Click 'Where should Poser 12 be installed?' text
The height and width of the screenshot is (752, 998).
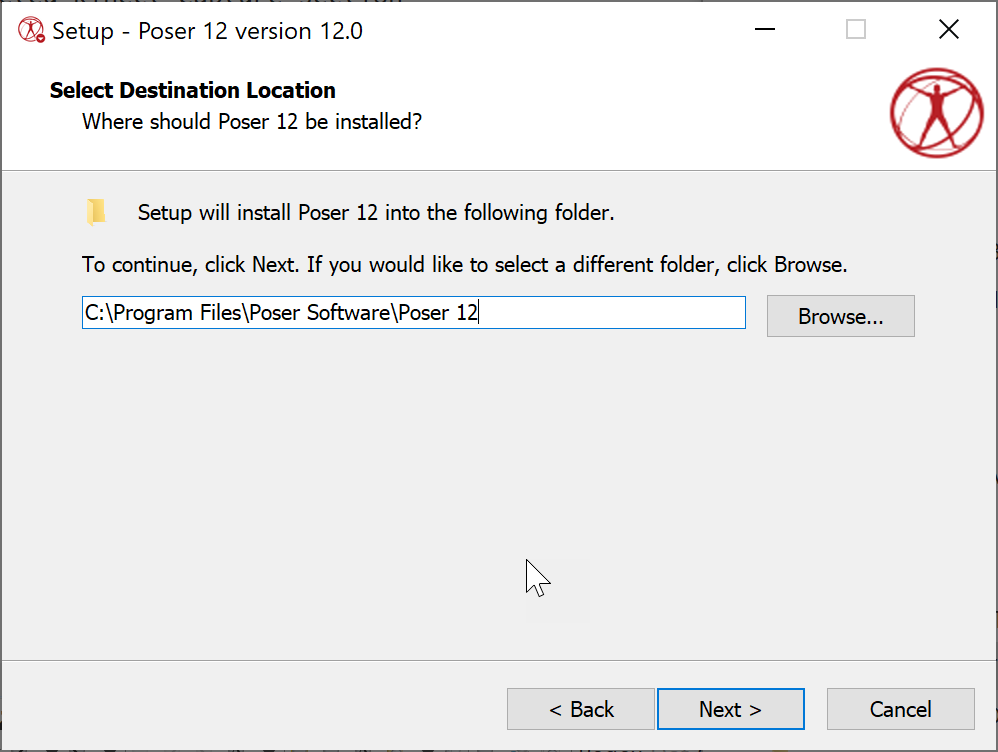pos(252,122)
